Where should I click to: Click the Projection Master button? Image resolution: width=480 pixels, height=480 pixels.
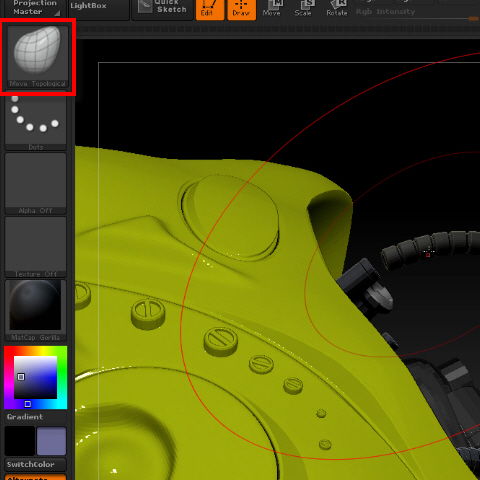coord(34,8)
